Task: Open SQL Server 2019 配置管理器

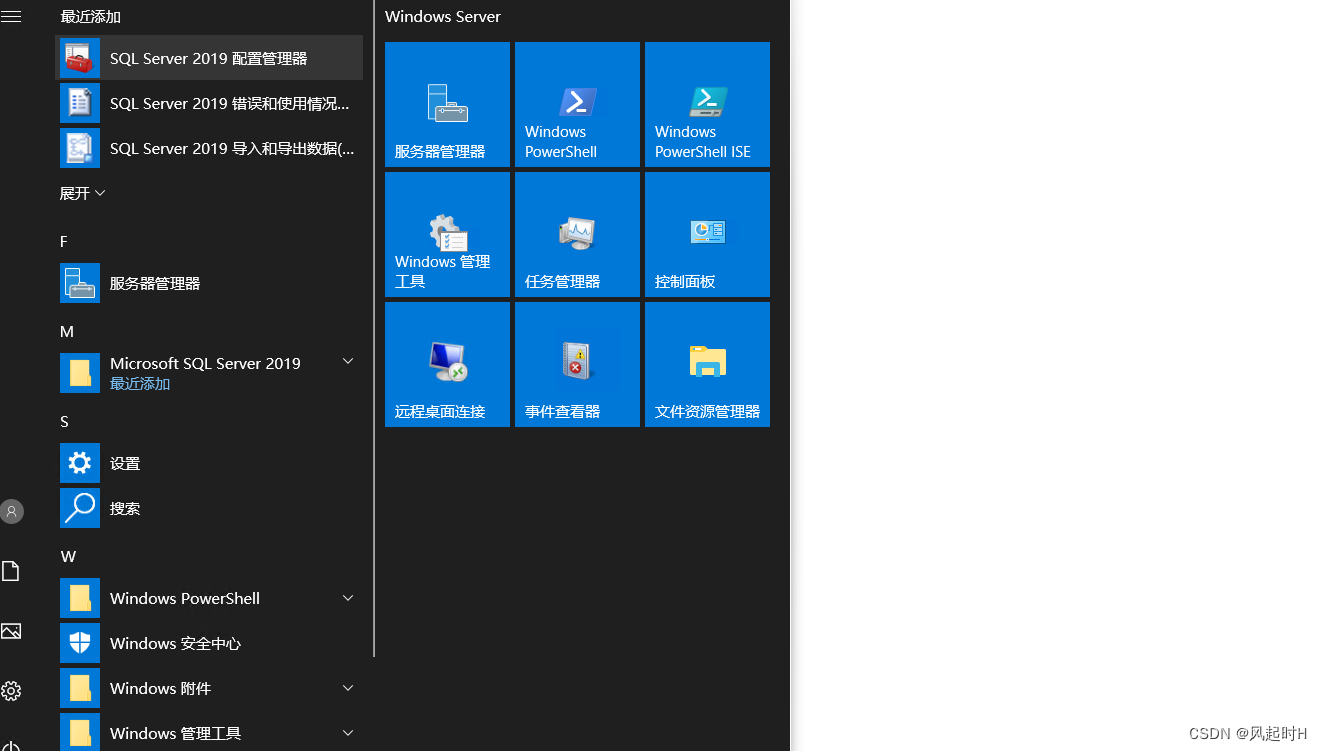Action: tap(208, 57)
